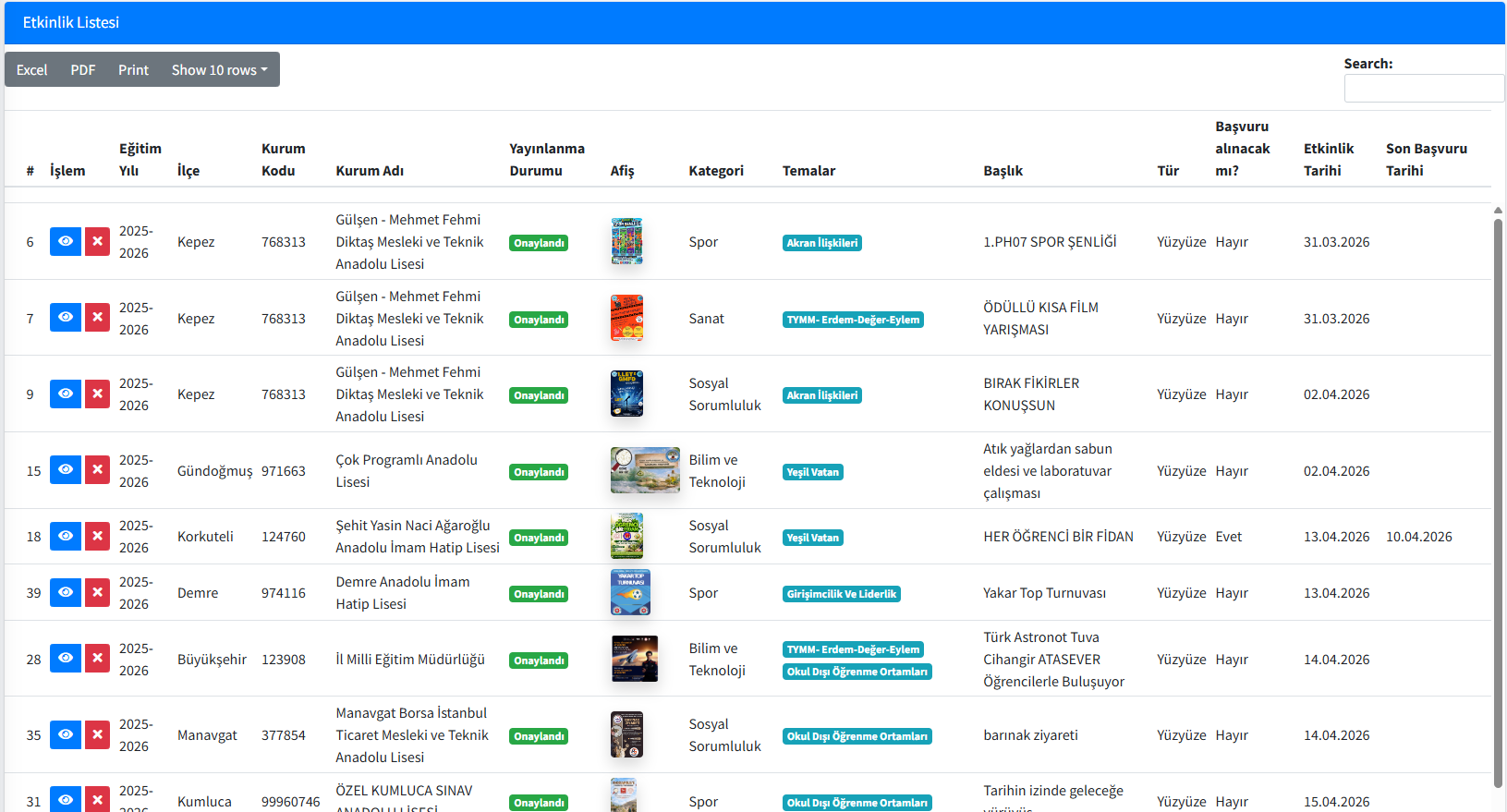
Task: Remove the Yakar Top Turnuvası entry
Action: point(97,592)
